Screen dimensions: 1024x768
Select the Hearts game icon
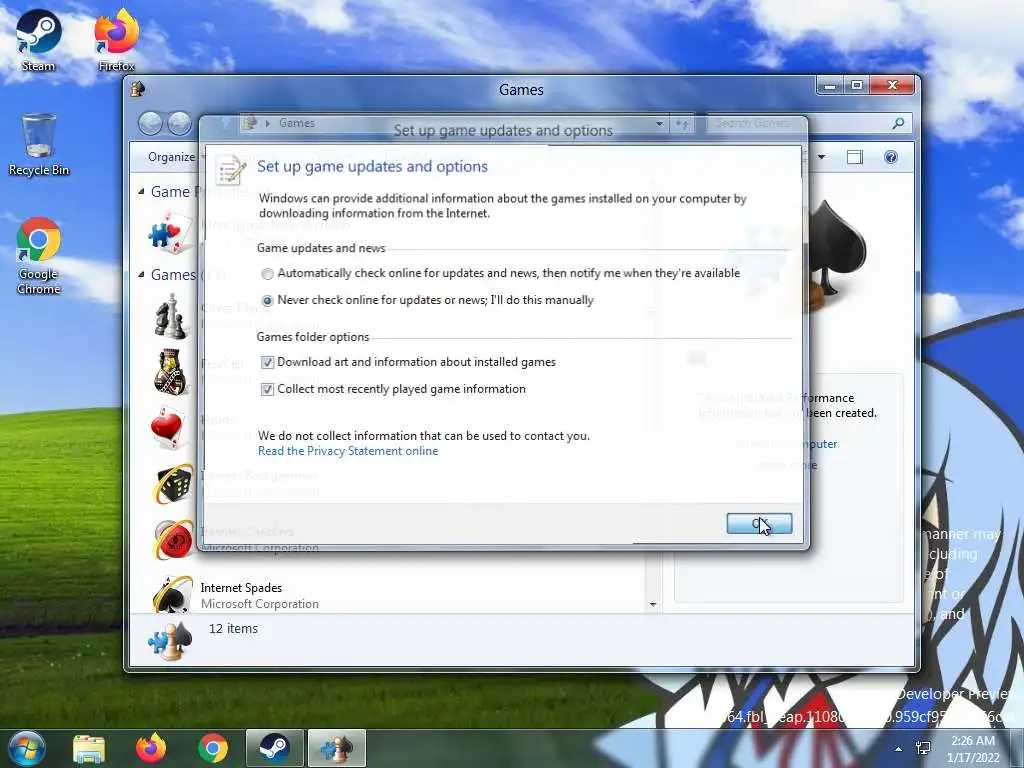click(x=169, y=428)
